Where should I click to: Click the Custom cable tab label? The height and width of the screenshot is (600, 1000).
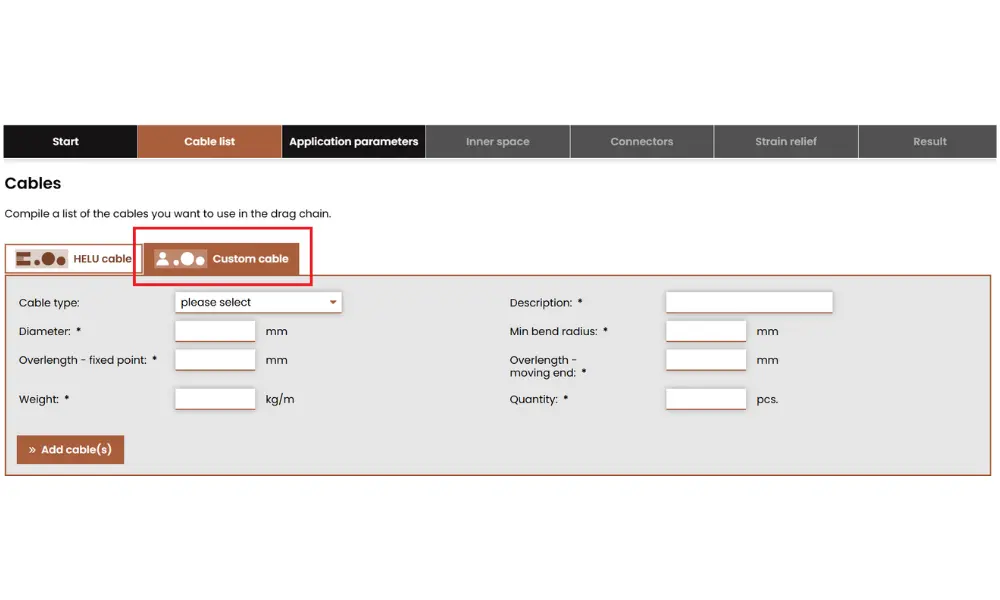[x=251, y=259]
